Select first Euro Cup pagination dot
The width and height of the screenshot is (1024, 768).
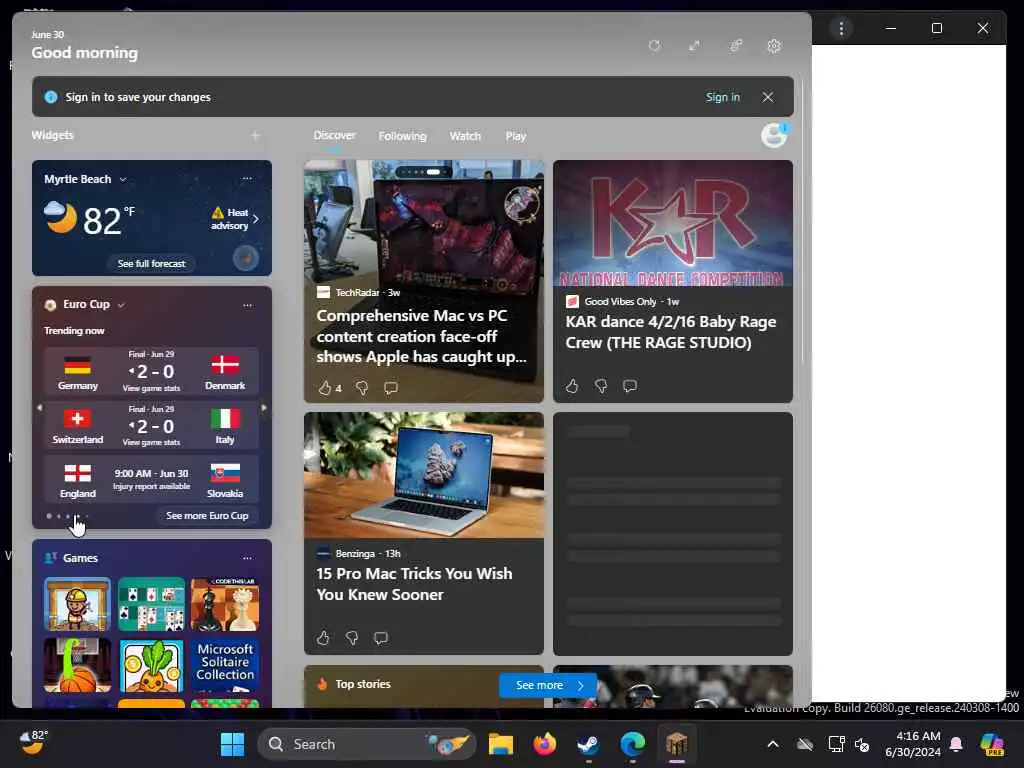[49, 516]
